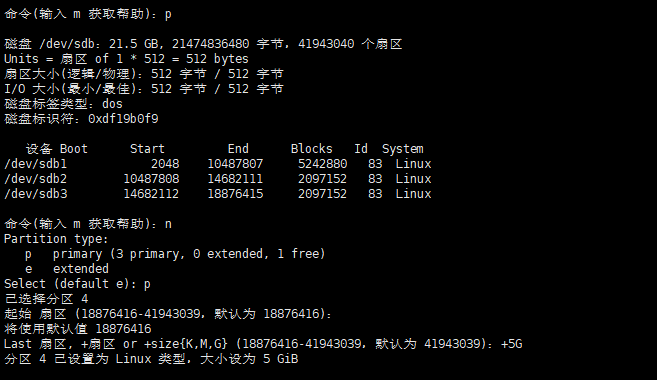657x380 pixels.
Task: Click the 'primary (3 primary, 0 extended, 1 free)' line
Action: point(175,254)
